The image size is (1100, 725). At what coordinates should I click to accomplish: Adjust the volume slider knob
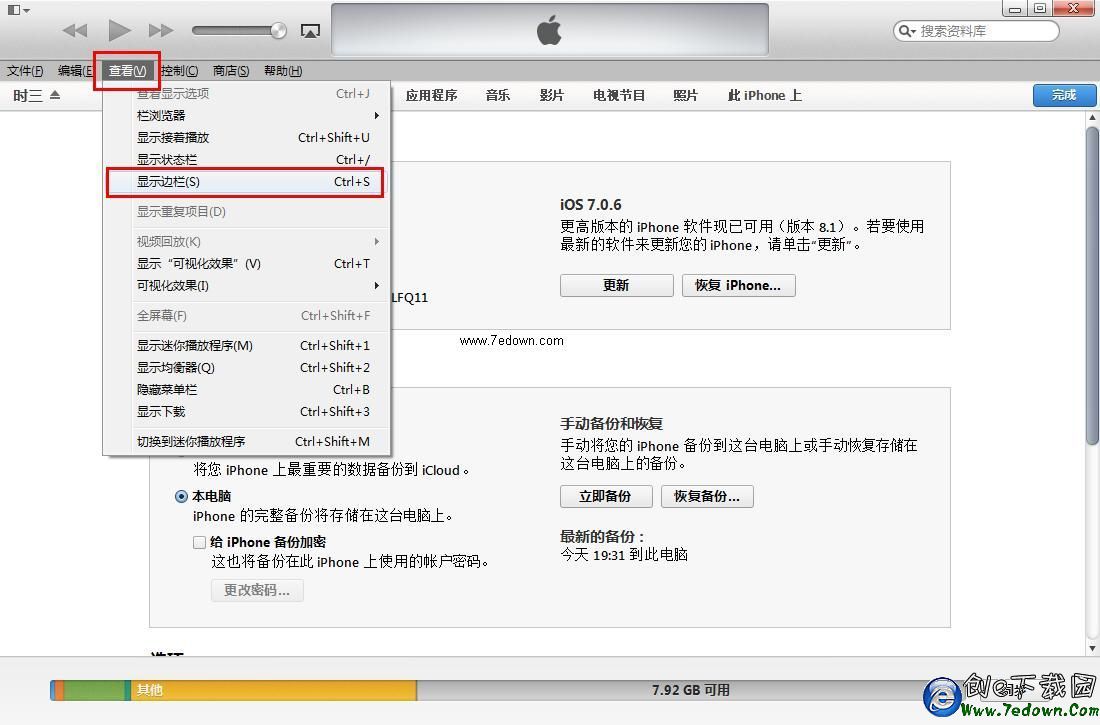[x=278, y=31]
